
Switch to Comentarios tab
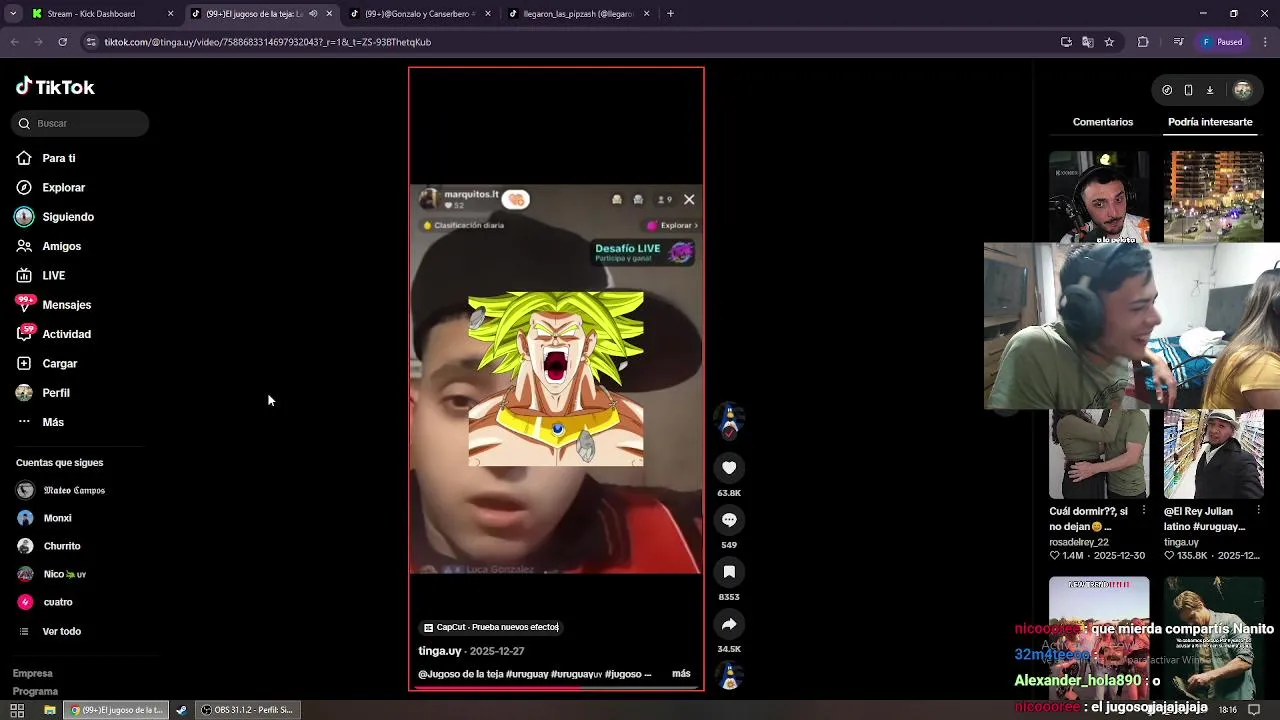coord(1103,122)
